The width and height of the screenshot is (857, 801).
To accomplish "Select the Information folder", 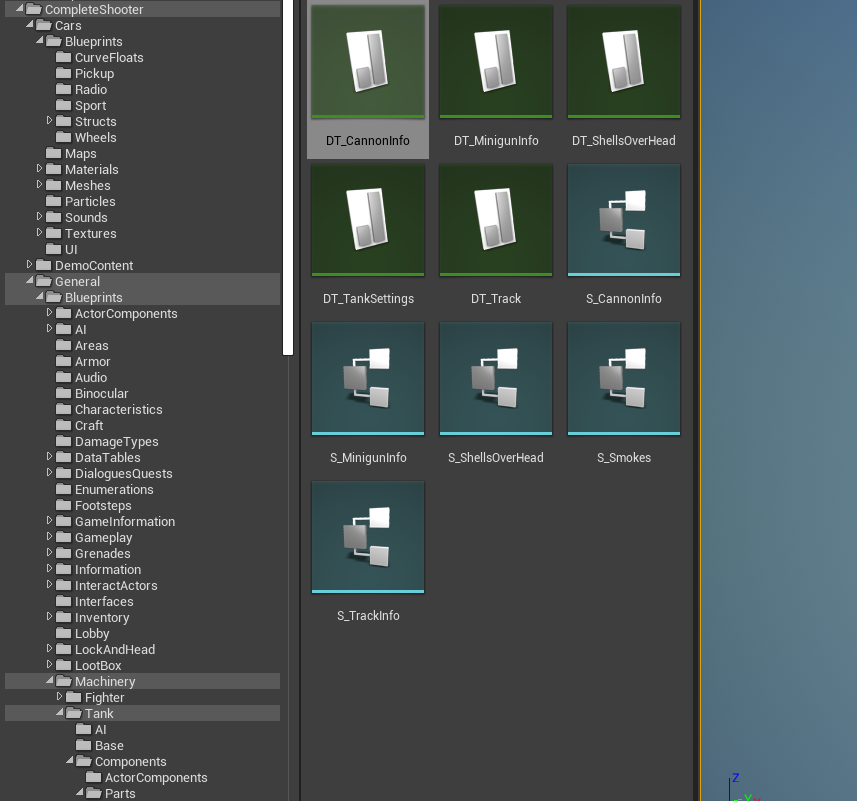I will click(98, 569).
